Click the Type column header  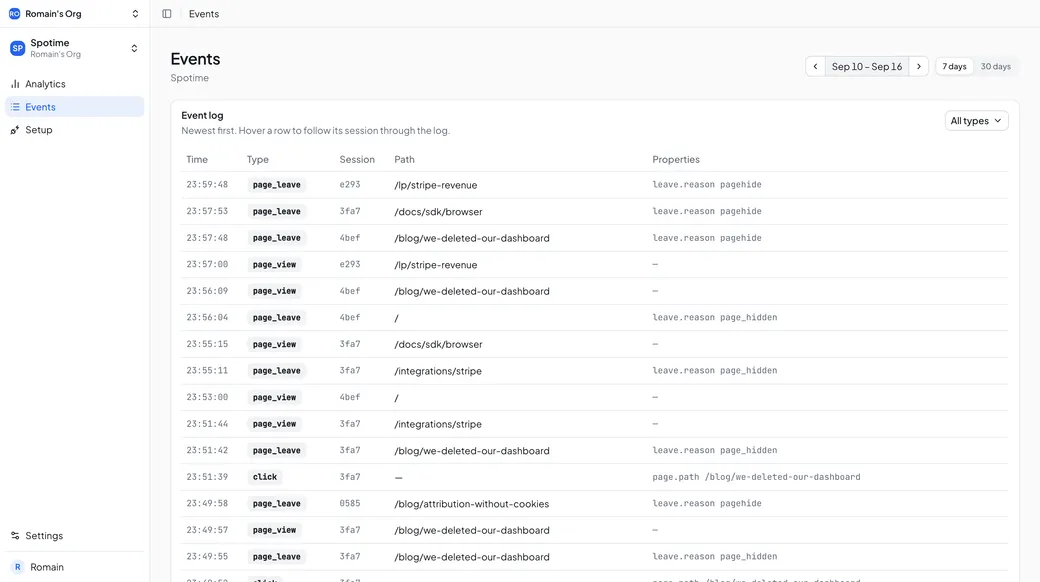point(257,159)
